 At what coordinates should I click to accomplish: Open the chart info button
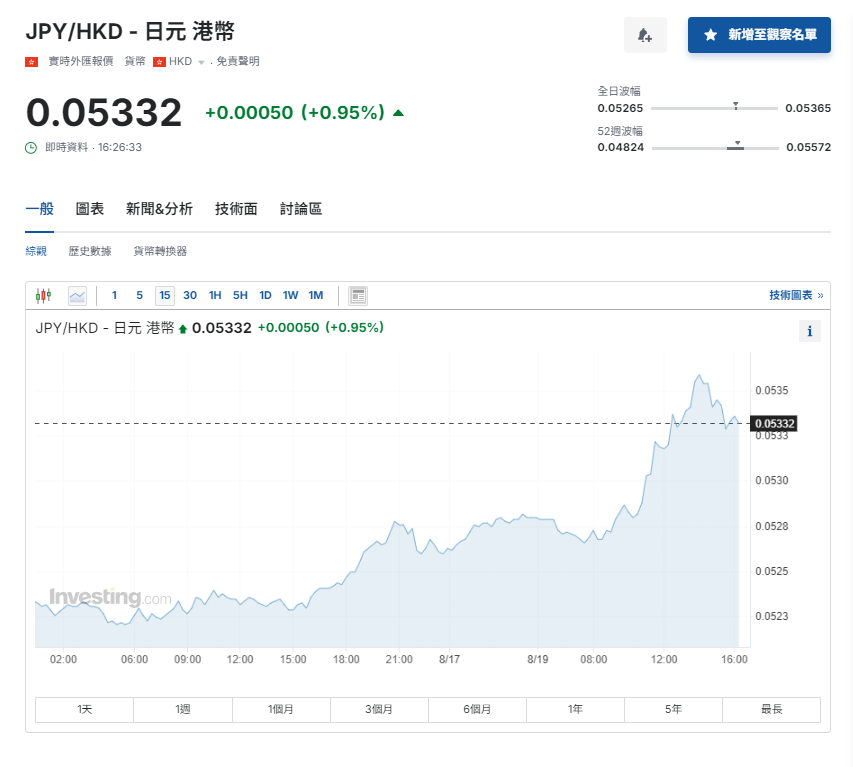tap(809, 331)
